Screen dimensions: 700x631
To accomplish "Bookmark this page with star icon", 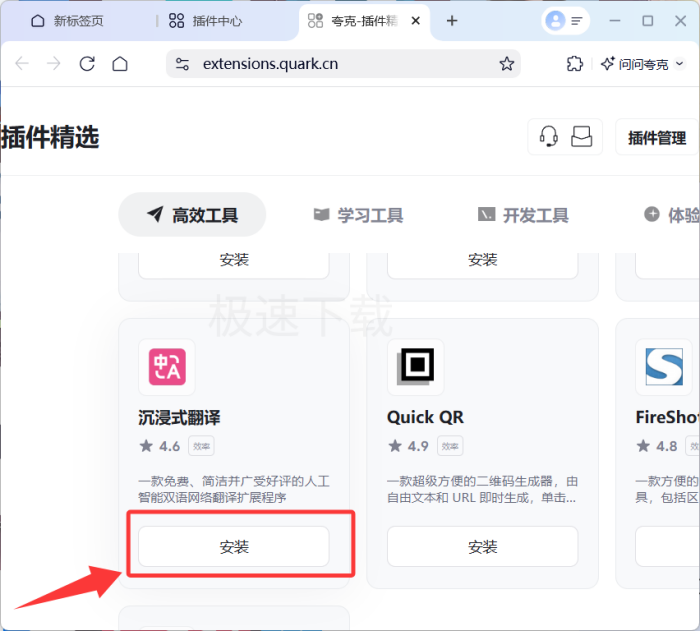I will point(507,64).
